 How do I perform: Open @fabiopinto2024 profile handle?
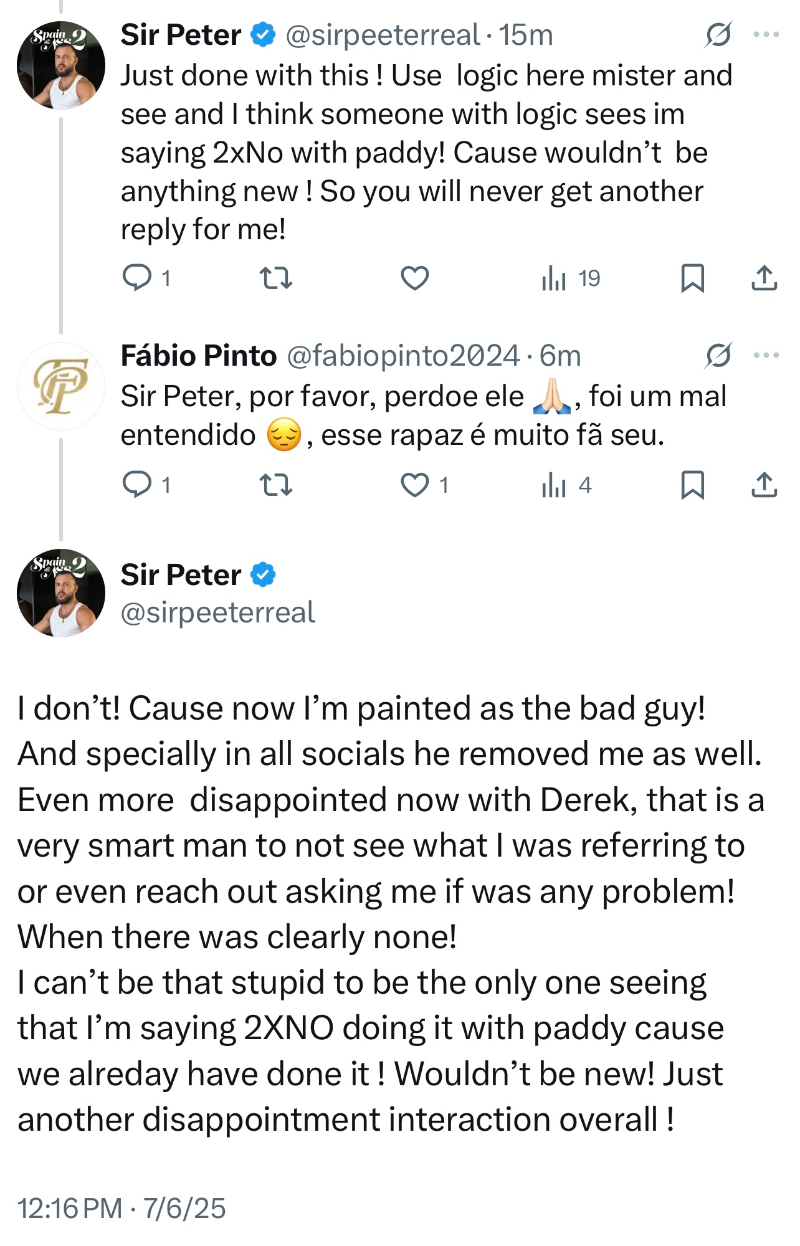[x=404, y=356]
